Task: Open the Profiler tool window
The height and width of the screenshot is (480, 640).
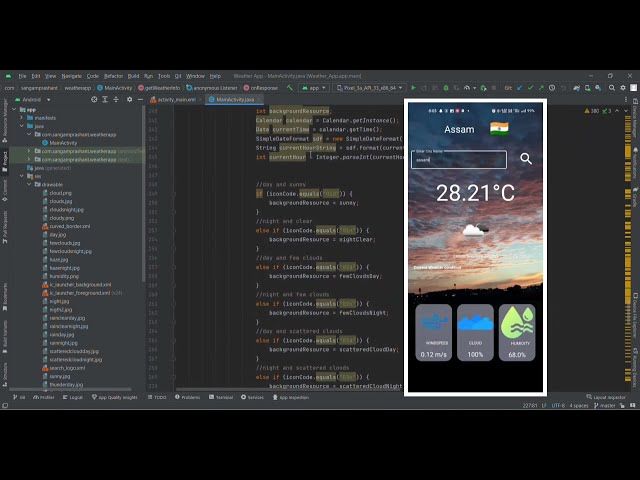Action: pos(44,397)
